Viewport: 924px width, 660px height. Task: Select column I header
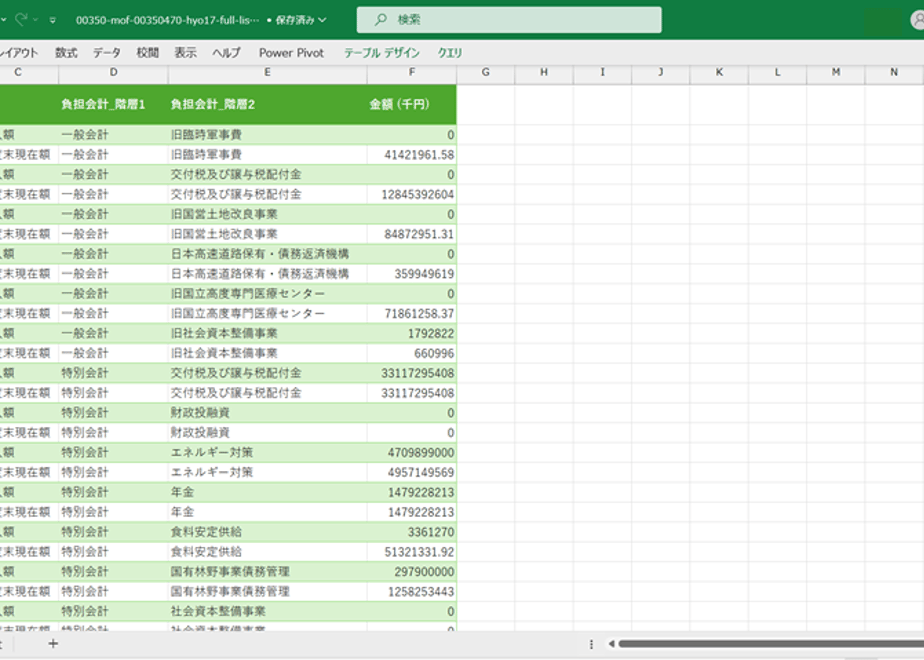602,72
